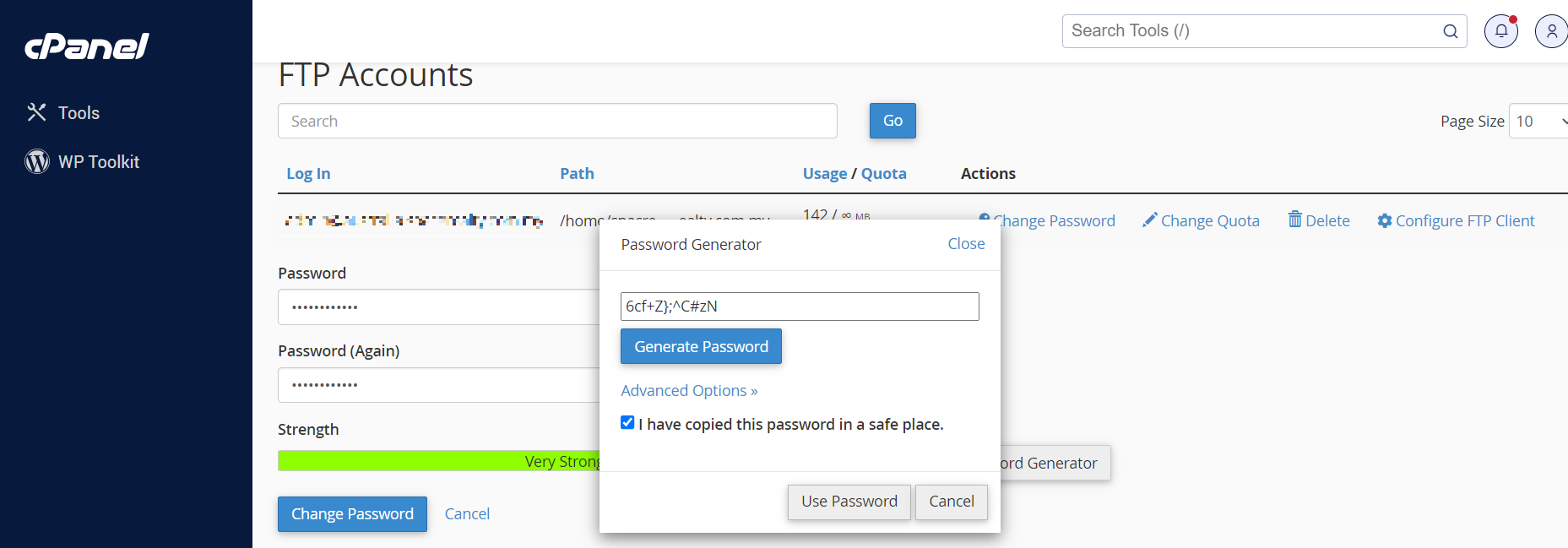Open the user account icon
1568x548 pixels.
click(1551, 31)
